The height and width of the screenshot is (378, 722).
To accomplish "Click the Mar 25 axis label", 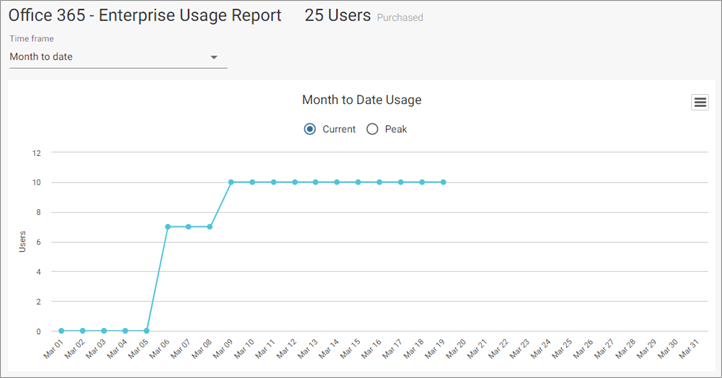I will coord(562,349).
